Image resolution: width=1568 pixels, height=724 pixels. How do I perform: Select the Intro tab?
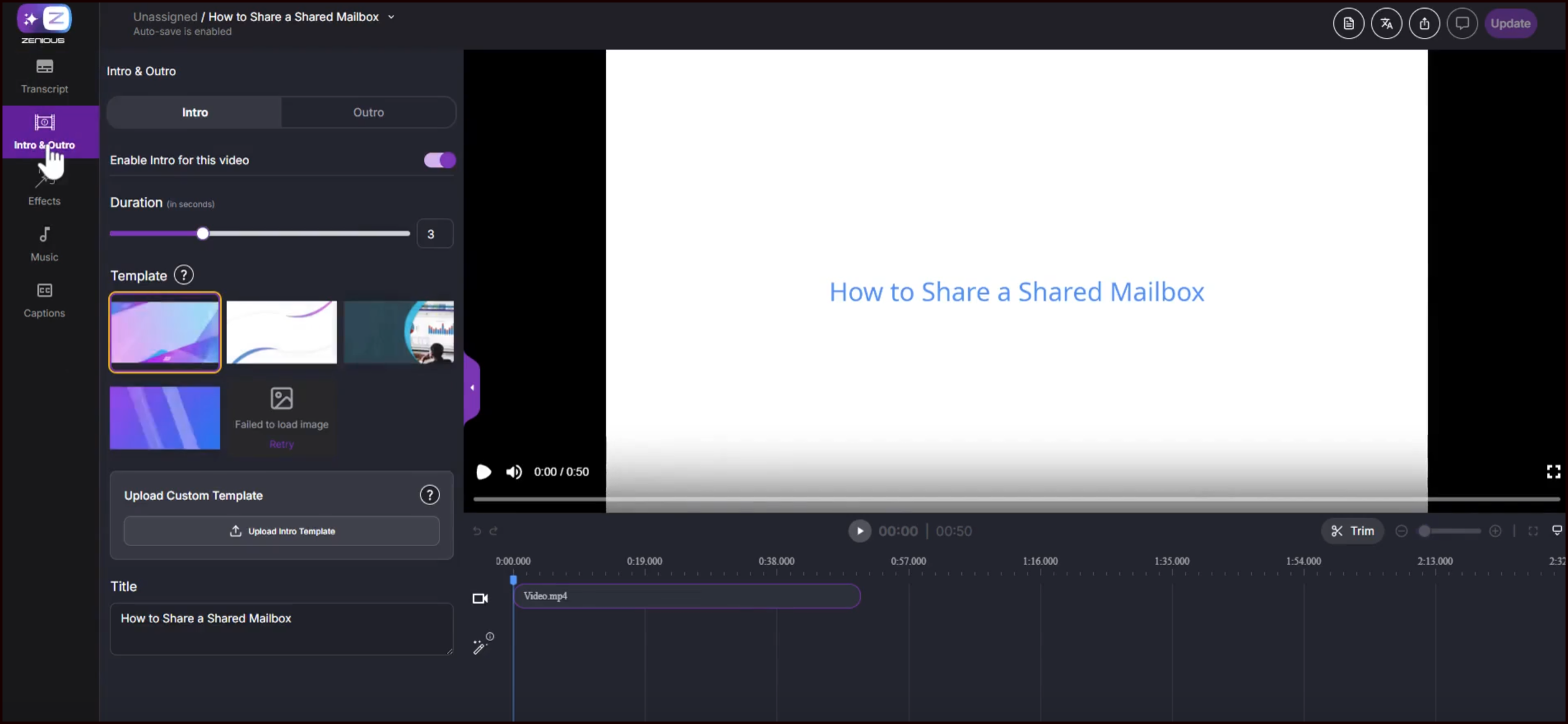195,112
